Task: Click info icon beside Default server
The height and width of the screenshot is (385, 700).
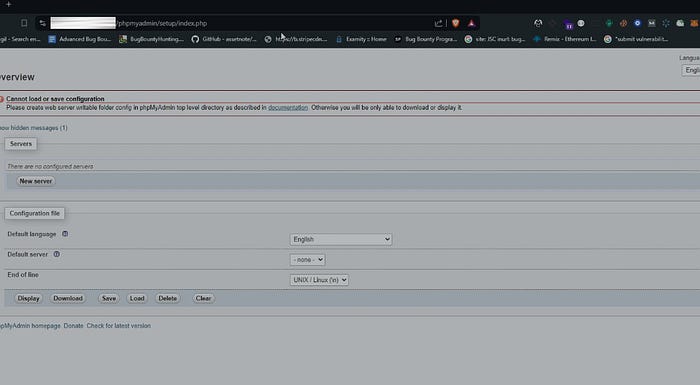Action: 57,254
